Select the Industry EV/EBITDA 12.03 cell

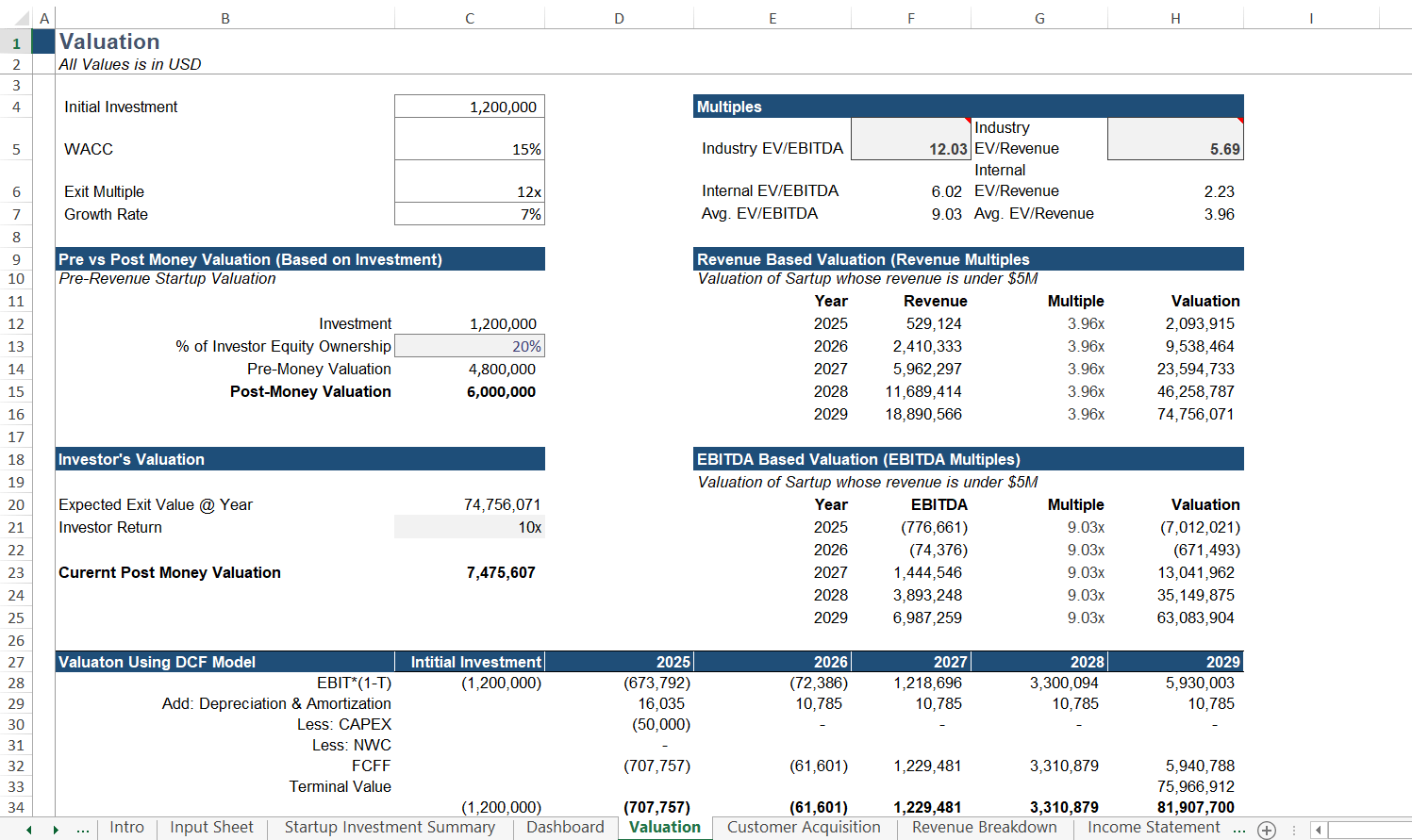(910, 140)
